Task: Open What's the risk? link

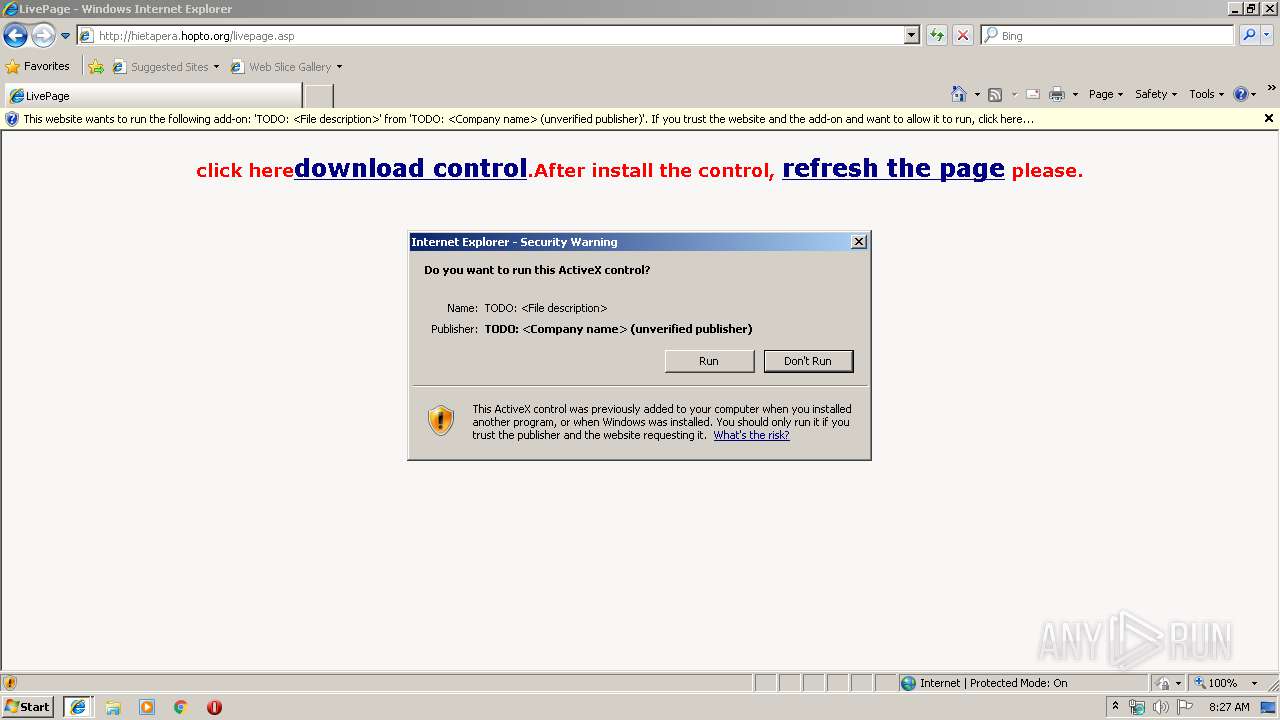Action: click(x=751, y=435)
